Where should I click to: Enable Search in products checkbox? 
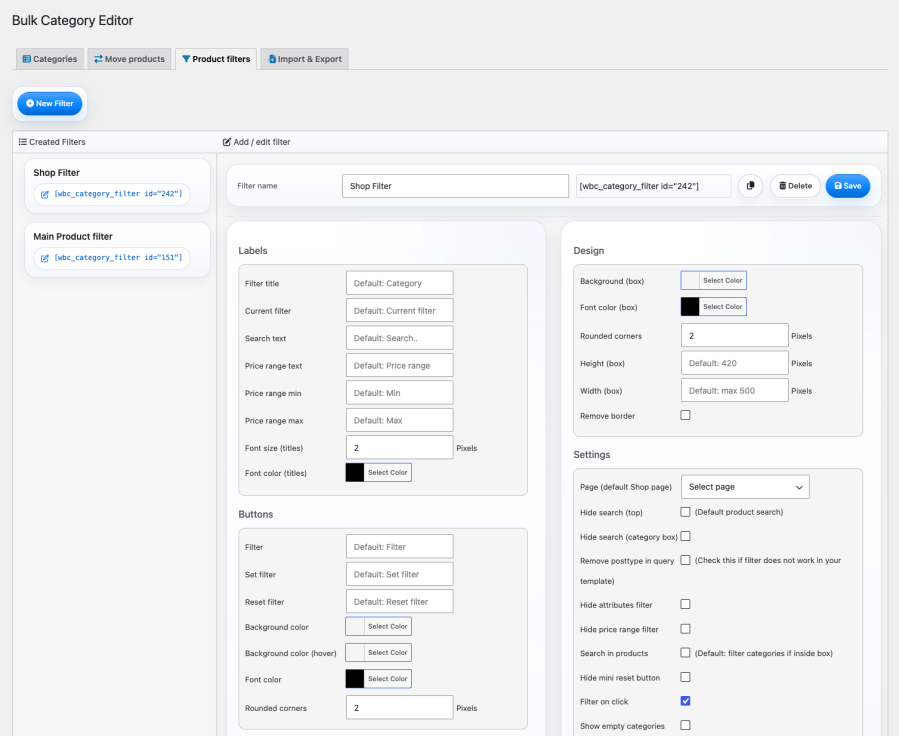click(x=685, y=653)
